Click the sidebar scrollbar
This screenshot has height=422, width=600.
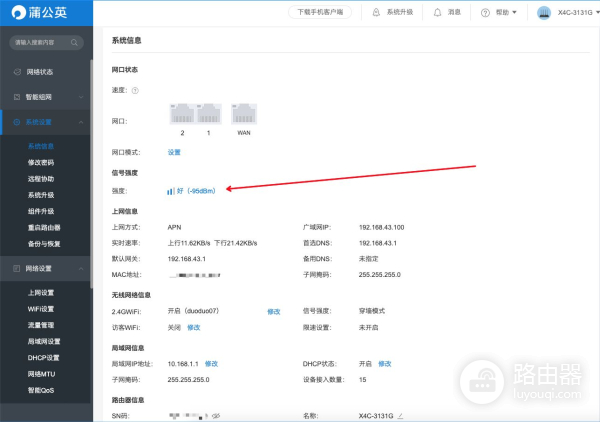click(x=91, y=174)
